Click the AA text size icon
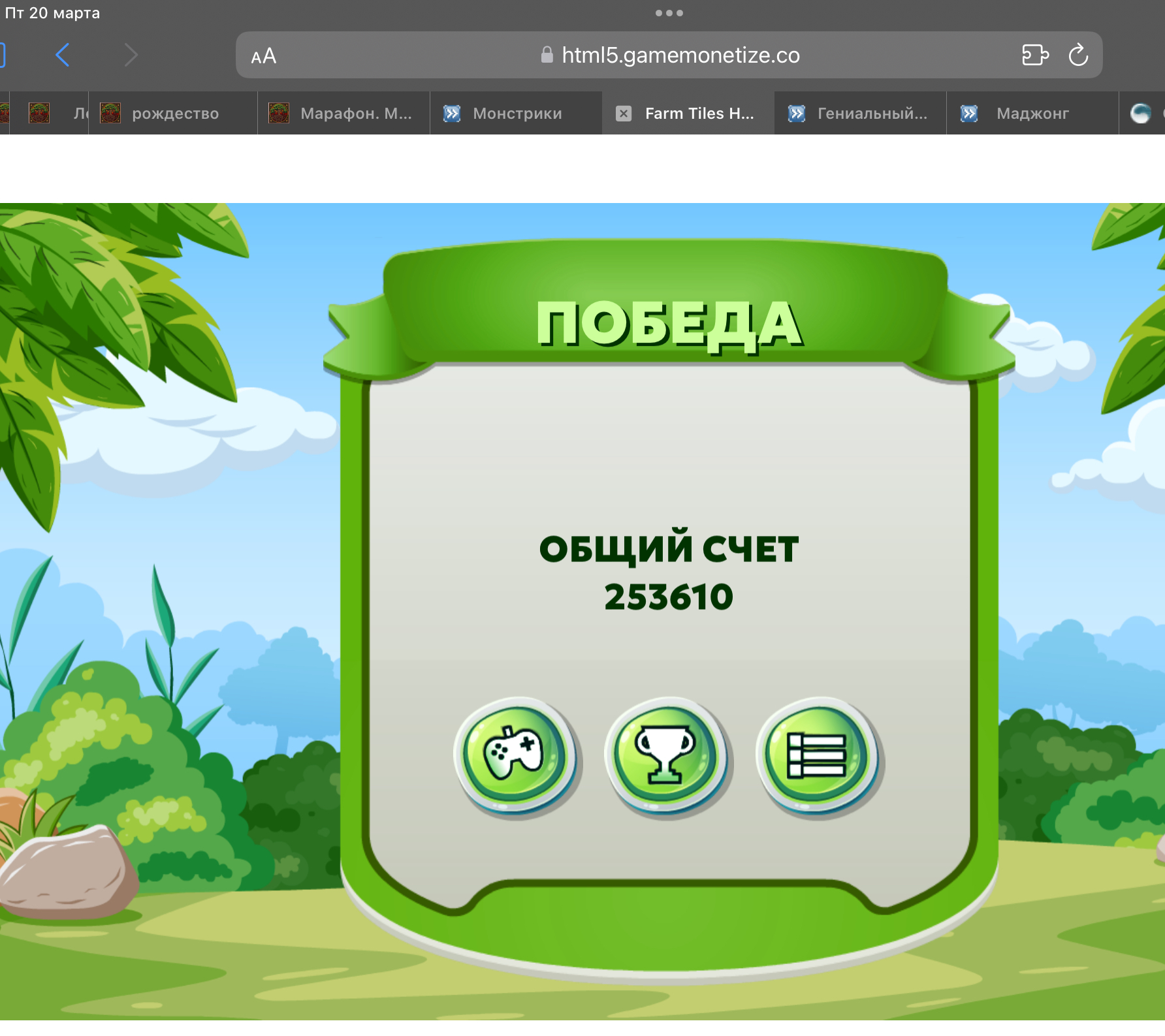The image size is (1165, 1036). coord(263,56)
